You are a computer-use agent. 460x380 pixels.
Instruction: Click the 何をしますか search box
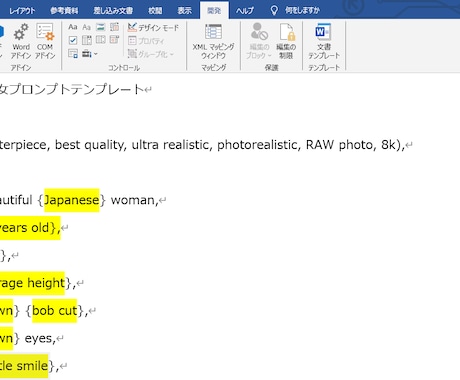pyautogui.click(x=302, y=11)
